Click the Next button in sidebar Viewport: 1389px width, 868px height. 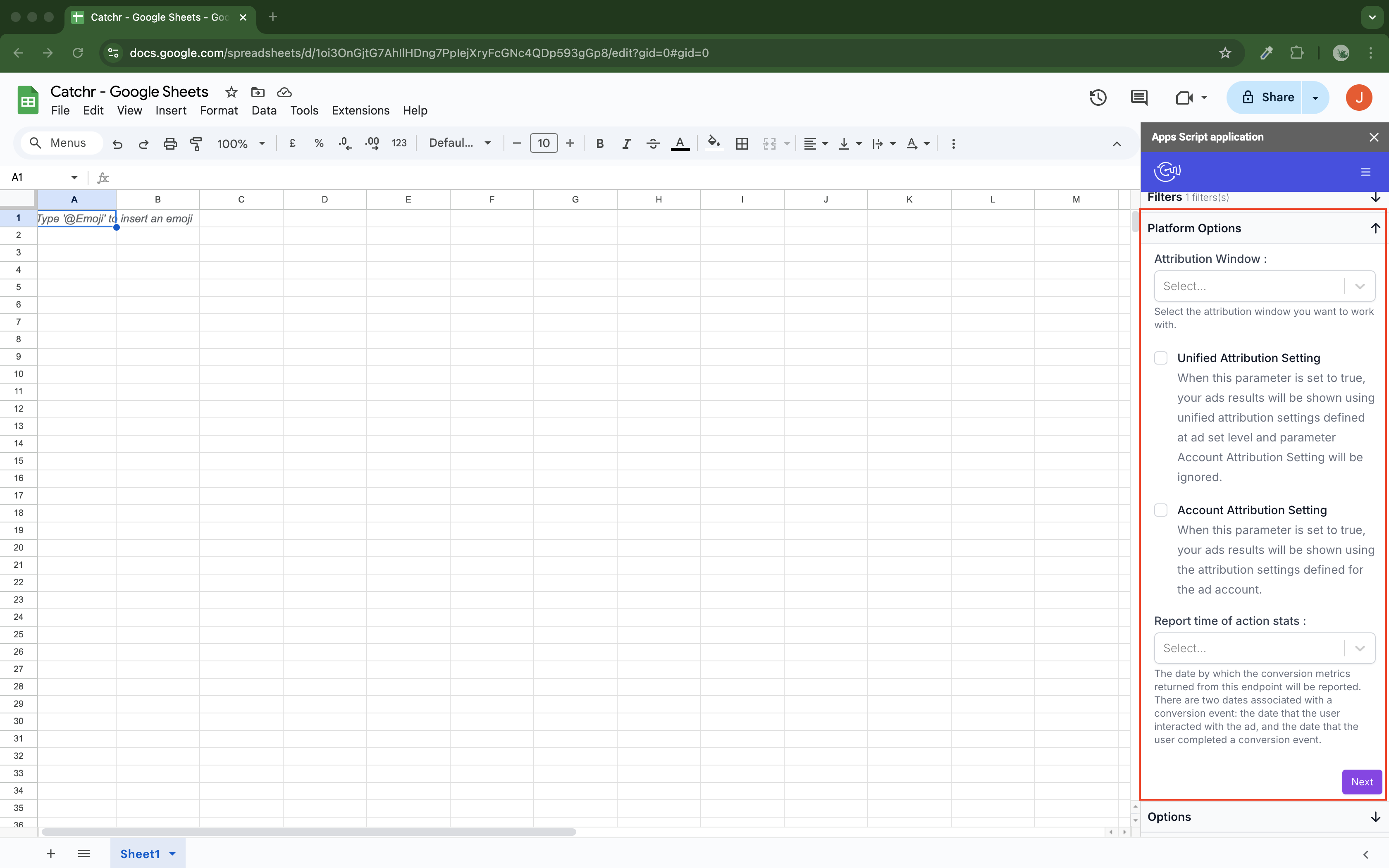pos(1361,782)
